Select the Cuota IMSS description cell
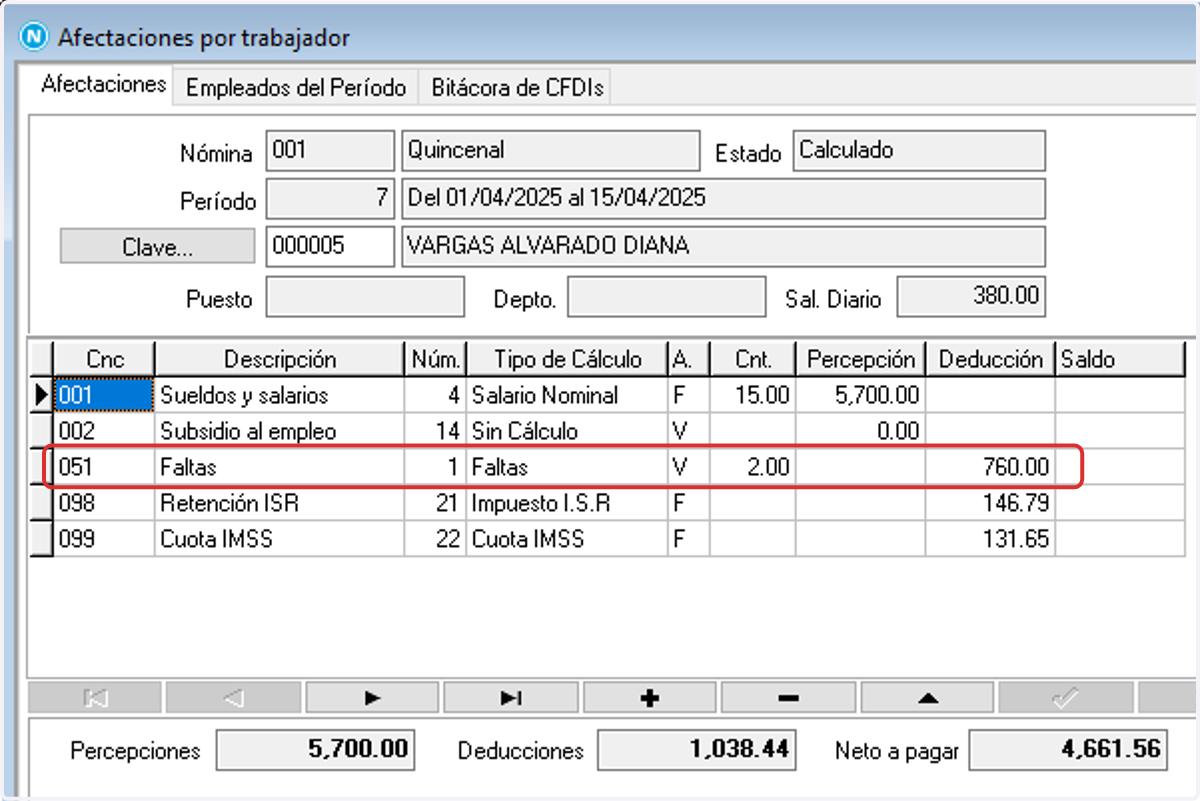 (x=280, y=539)
